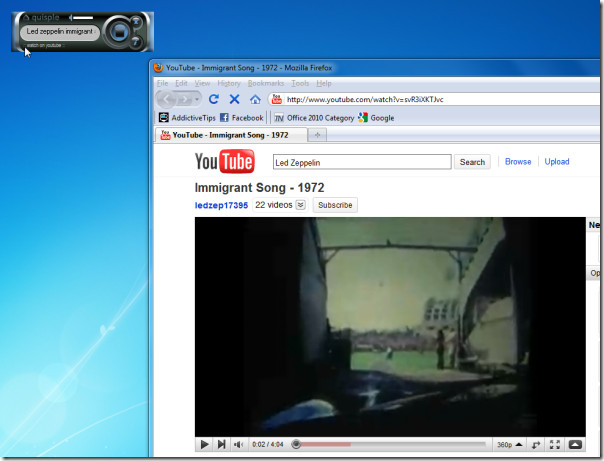
Task: Open the Edit menu in Firefox
Action: click(181, 83)
